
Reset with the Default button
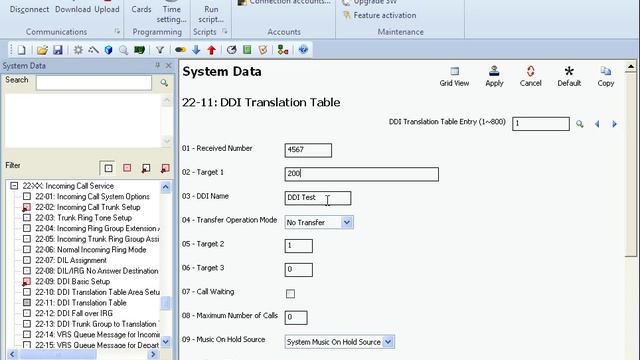click(x=569, y=76)
